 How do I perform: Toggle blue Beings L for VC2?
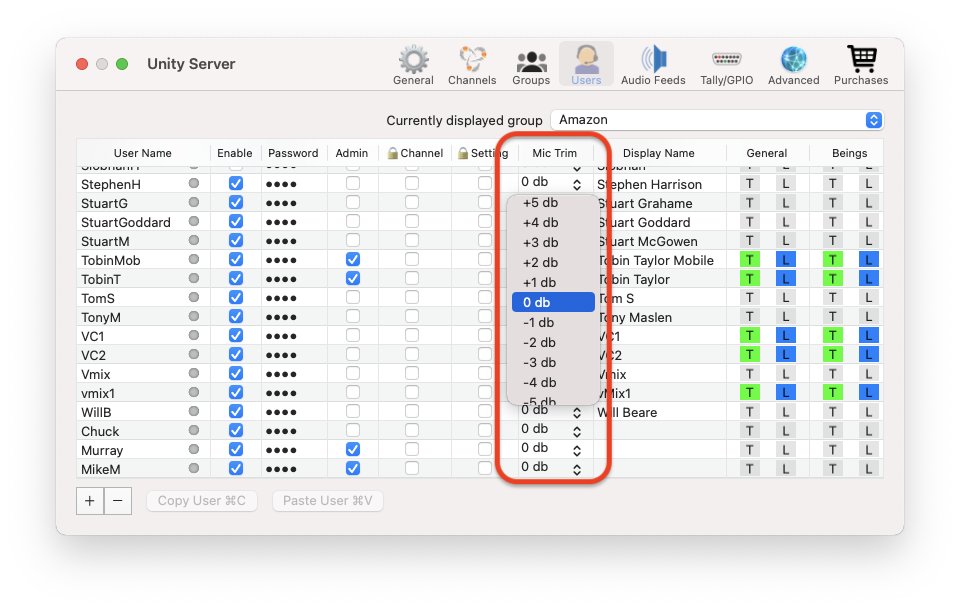(x=868, y=354)
